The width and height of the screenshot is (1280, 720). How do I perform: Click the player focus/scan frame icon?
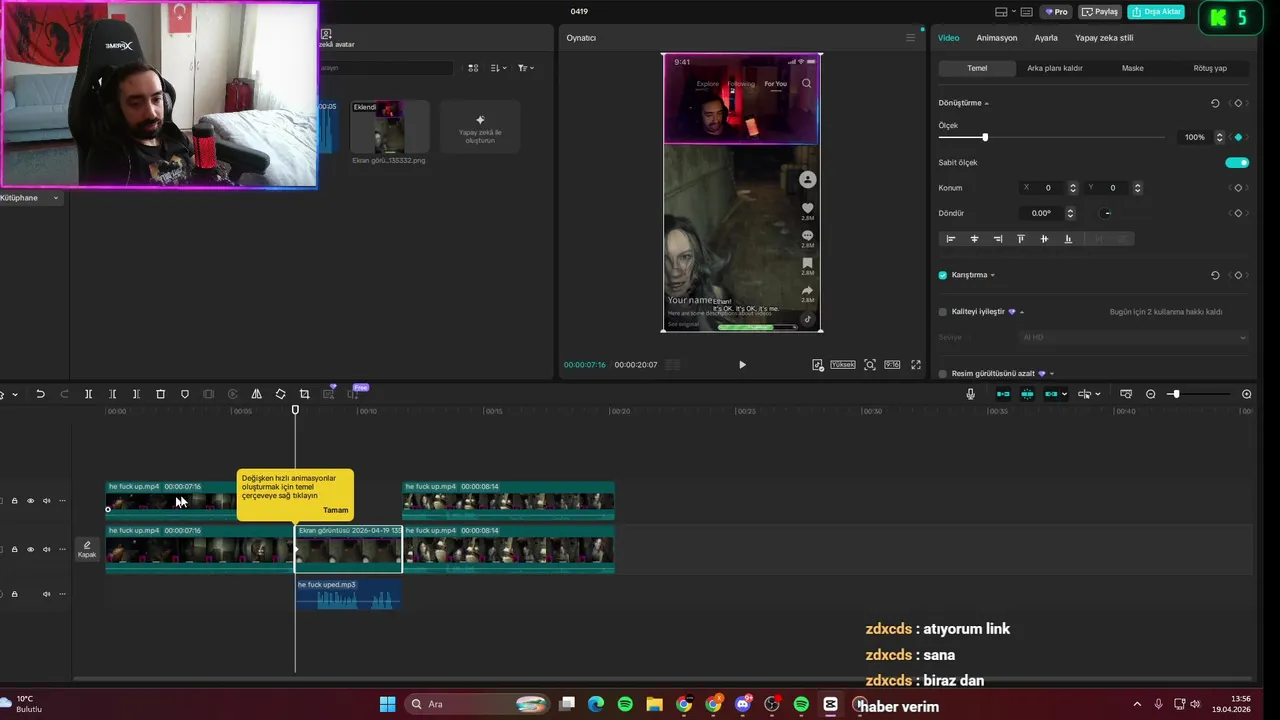coord(870,365)
